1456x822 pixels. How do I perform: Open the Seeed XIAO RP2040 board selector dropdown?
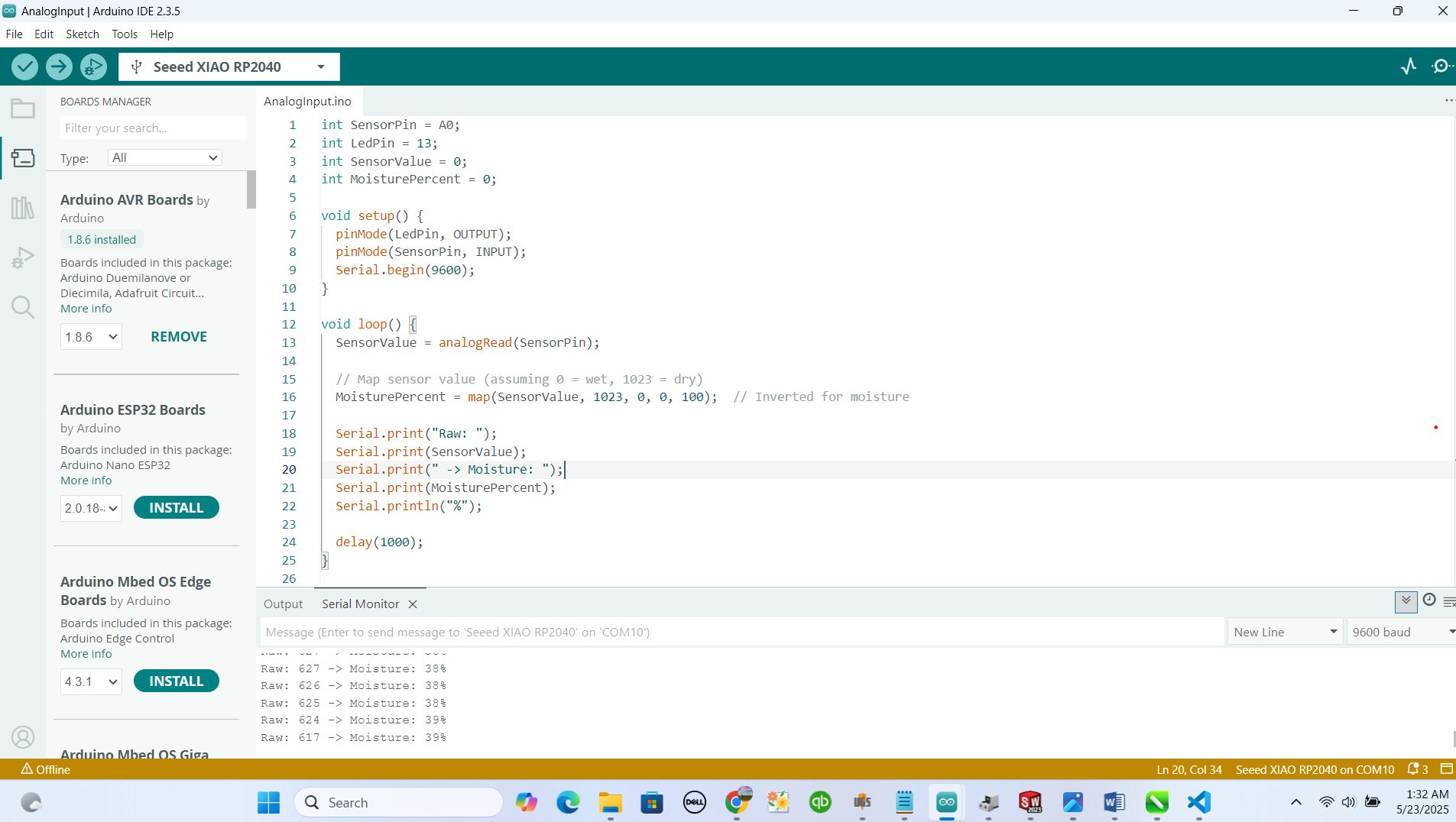pyautogui.click(x=229, y=66)
